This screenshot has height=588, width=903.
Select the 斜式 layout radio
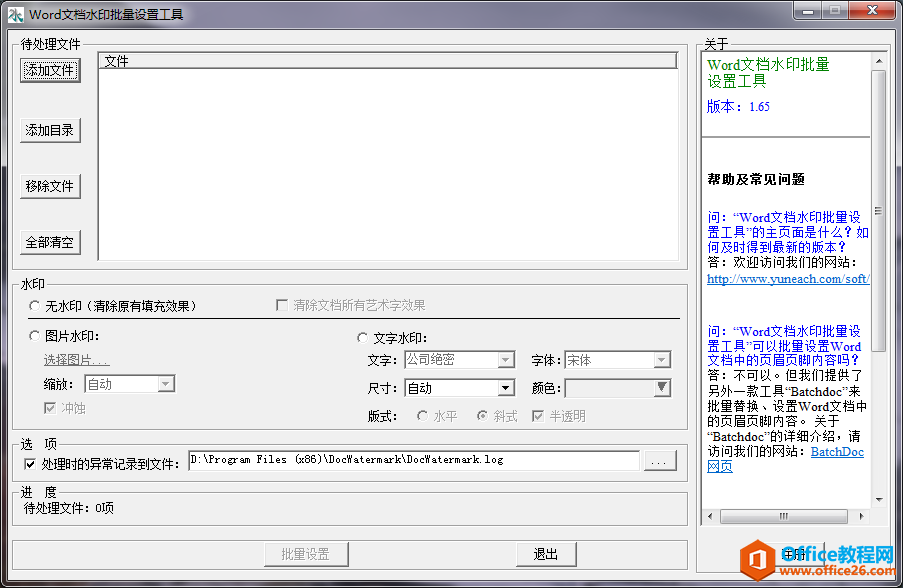point(483,416)
